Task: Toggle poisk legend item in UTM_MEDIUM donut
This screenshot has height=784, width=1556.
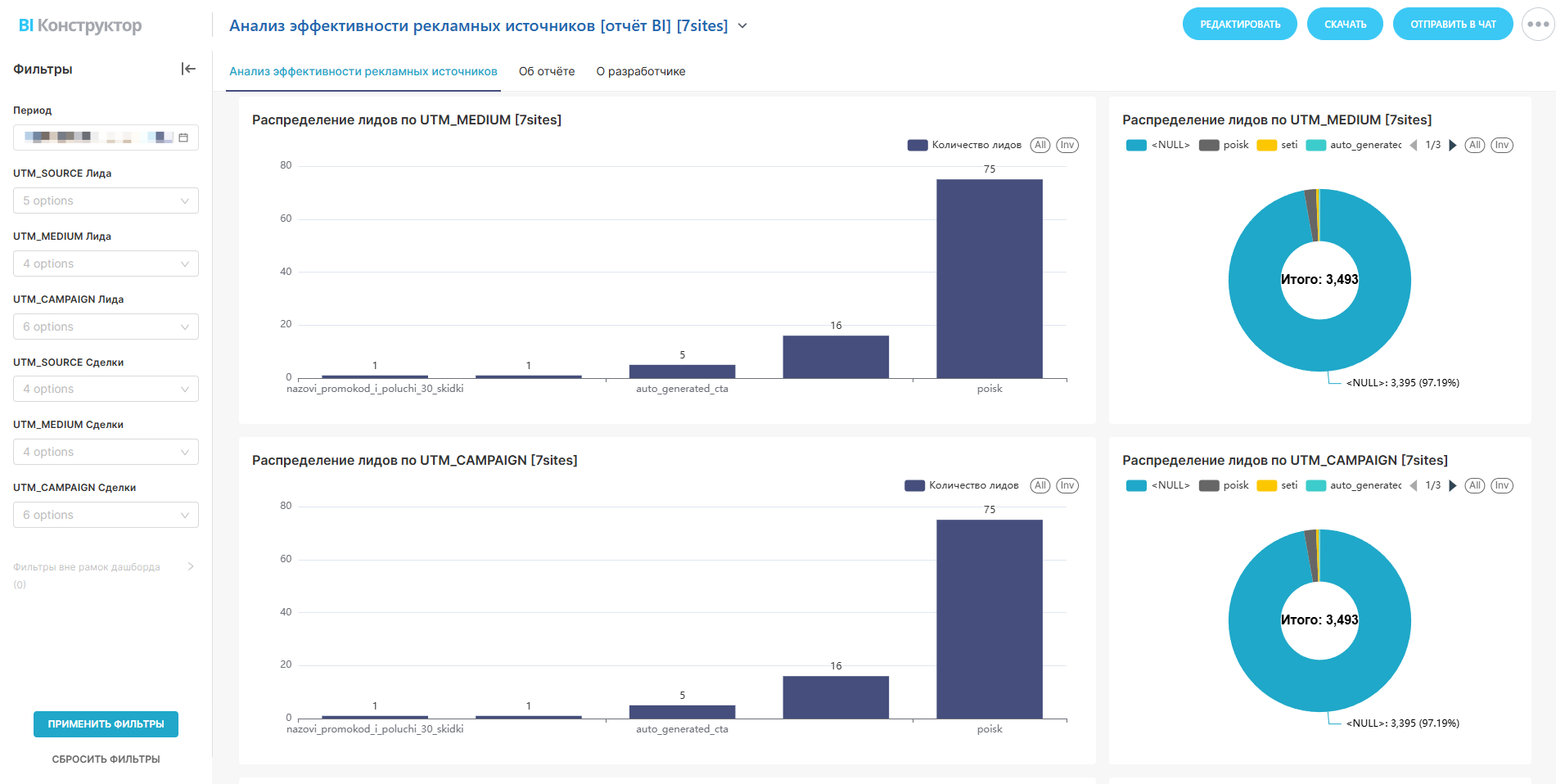Action: click(x=1225, y=145)
